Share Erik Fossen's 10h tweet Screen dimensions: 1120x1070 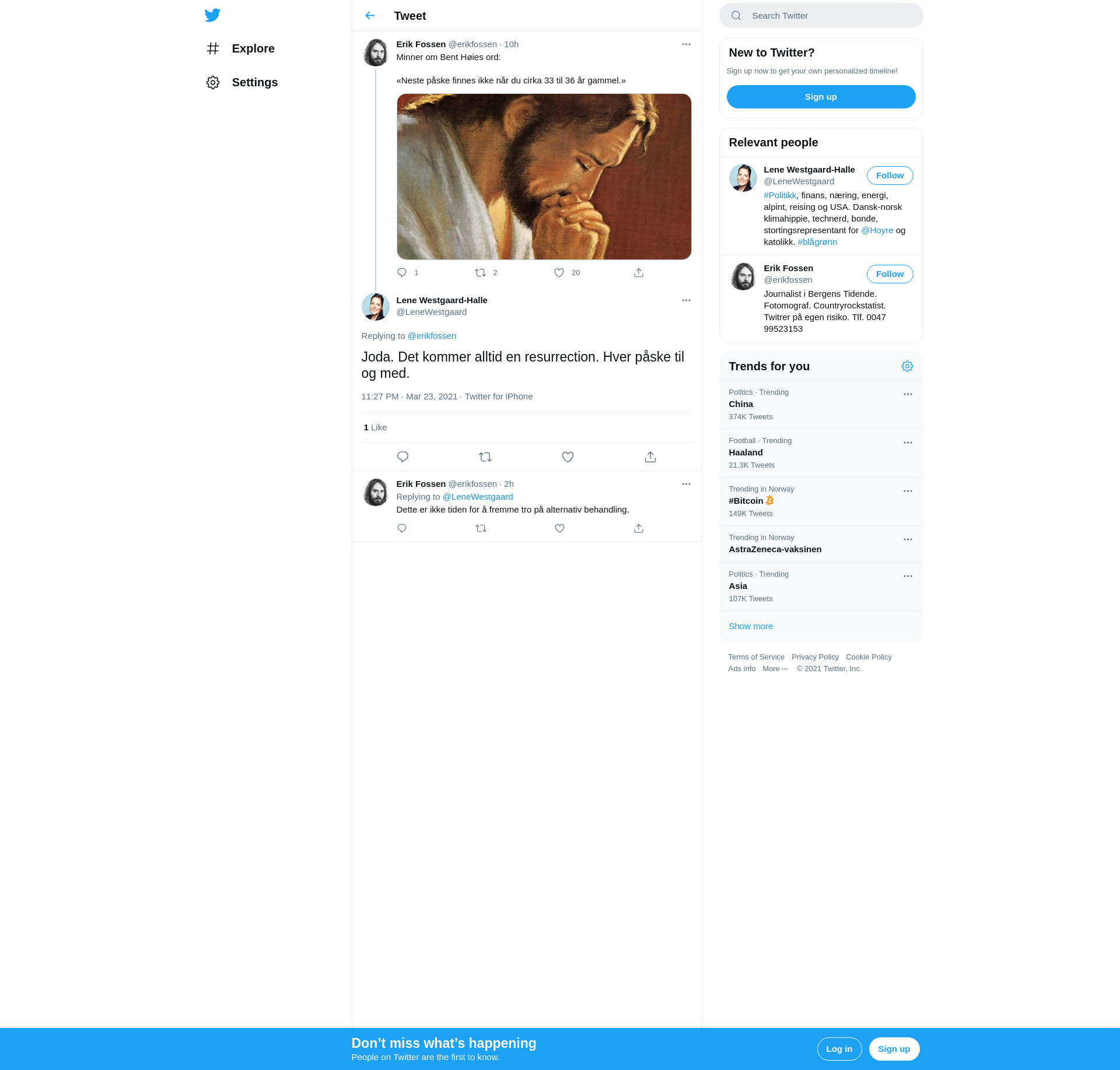(x=639, y=273)
